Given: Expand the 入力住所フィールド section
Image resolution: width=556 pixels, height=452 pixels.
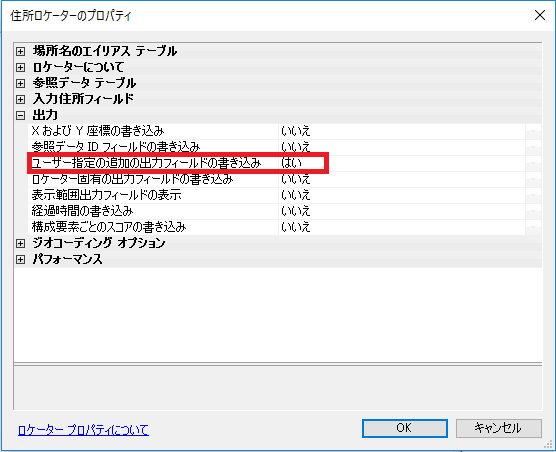Looking at the screenshot, I should (21, 99).
